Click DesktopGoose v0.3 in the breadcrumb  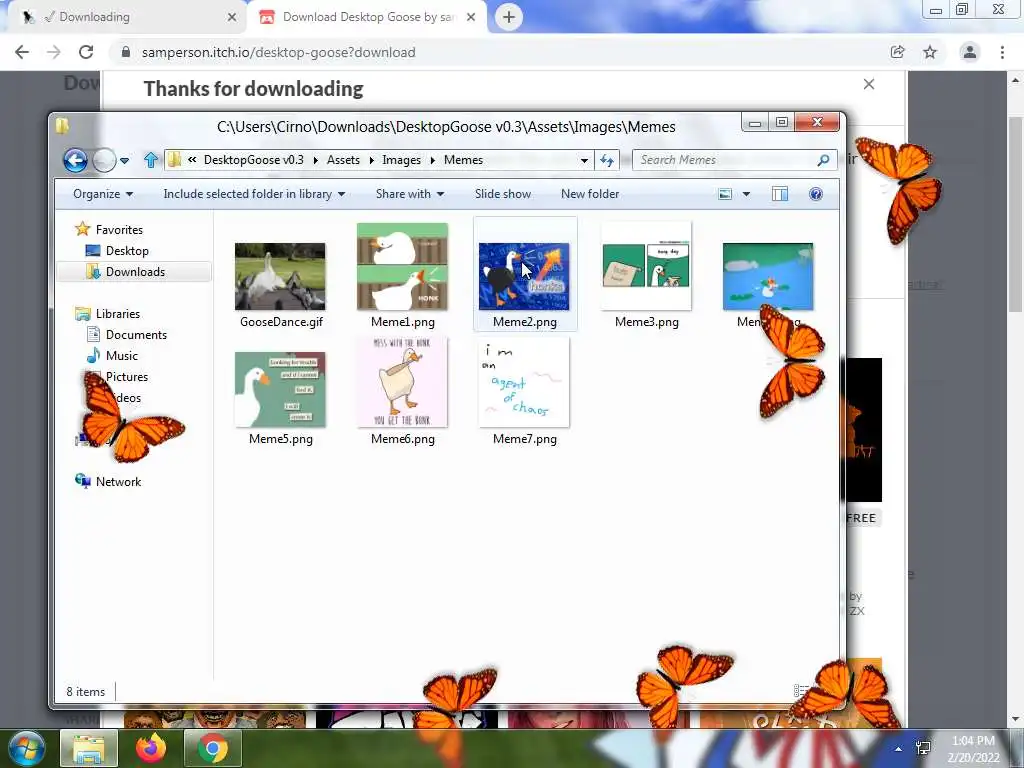click(x=253, y=160)
